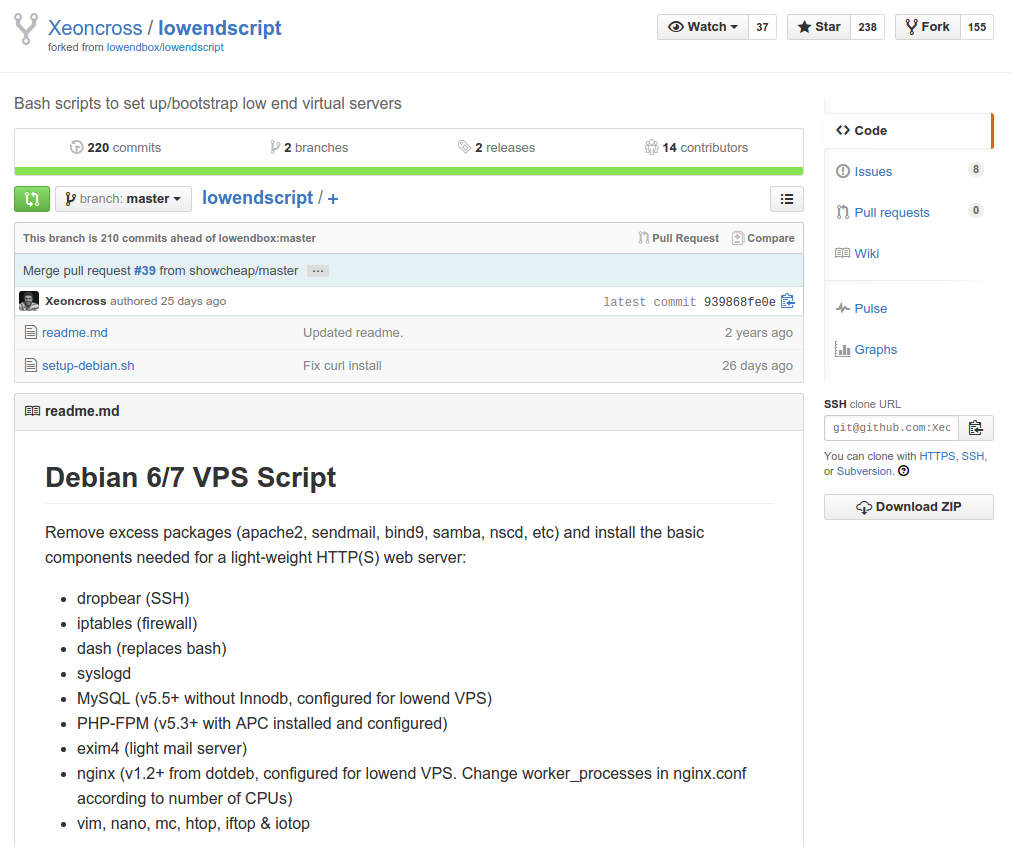Expand the commit message ellipsis button

point(318,271)
